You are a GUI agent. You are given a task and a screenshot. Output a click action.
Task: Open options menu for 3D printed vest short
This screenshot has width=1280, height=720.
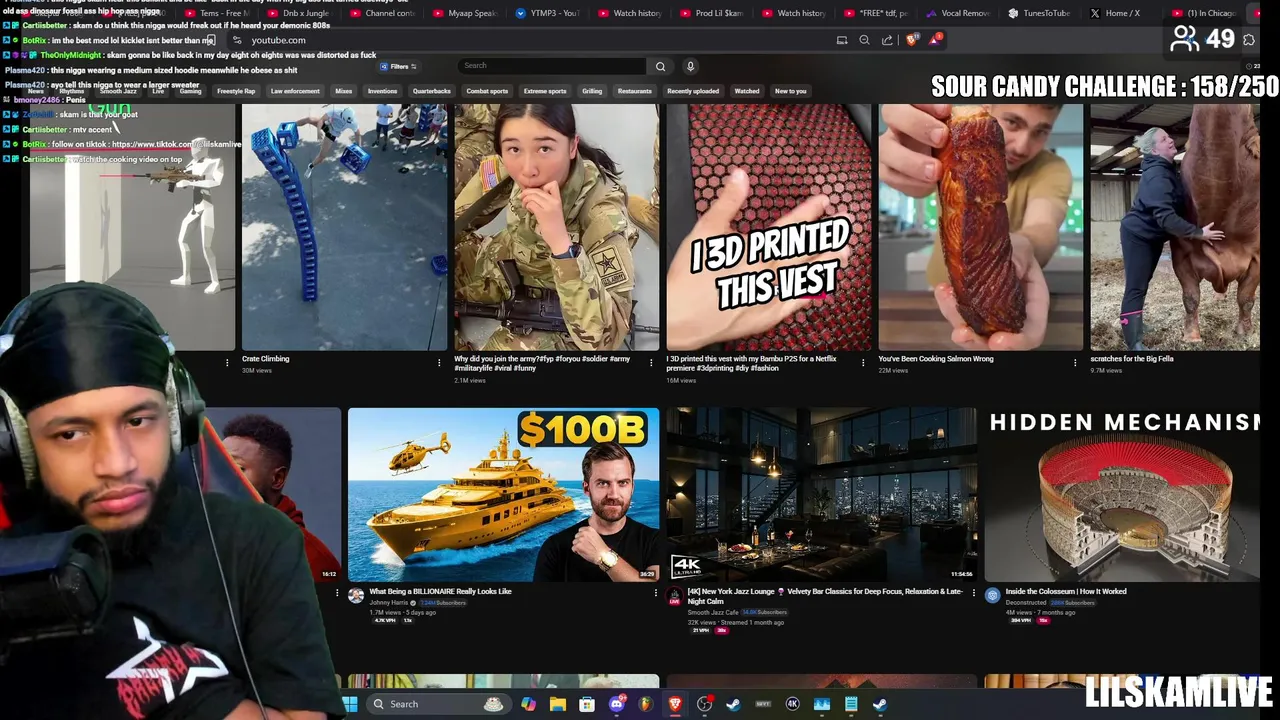coord(863,362)
